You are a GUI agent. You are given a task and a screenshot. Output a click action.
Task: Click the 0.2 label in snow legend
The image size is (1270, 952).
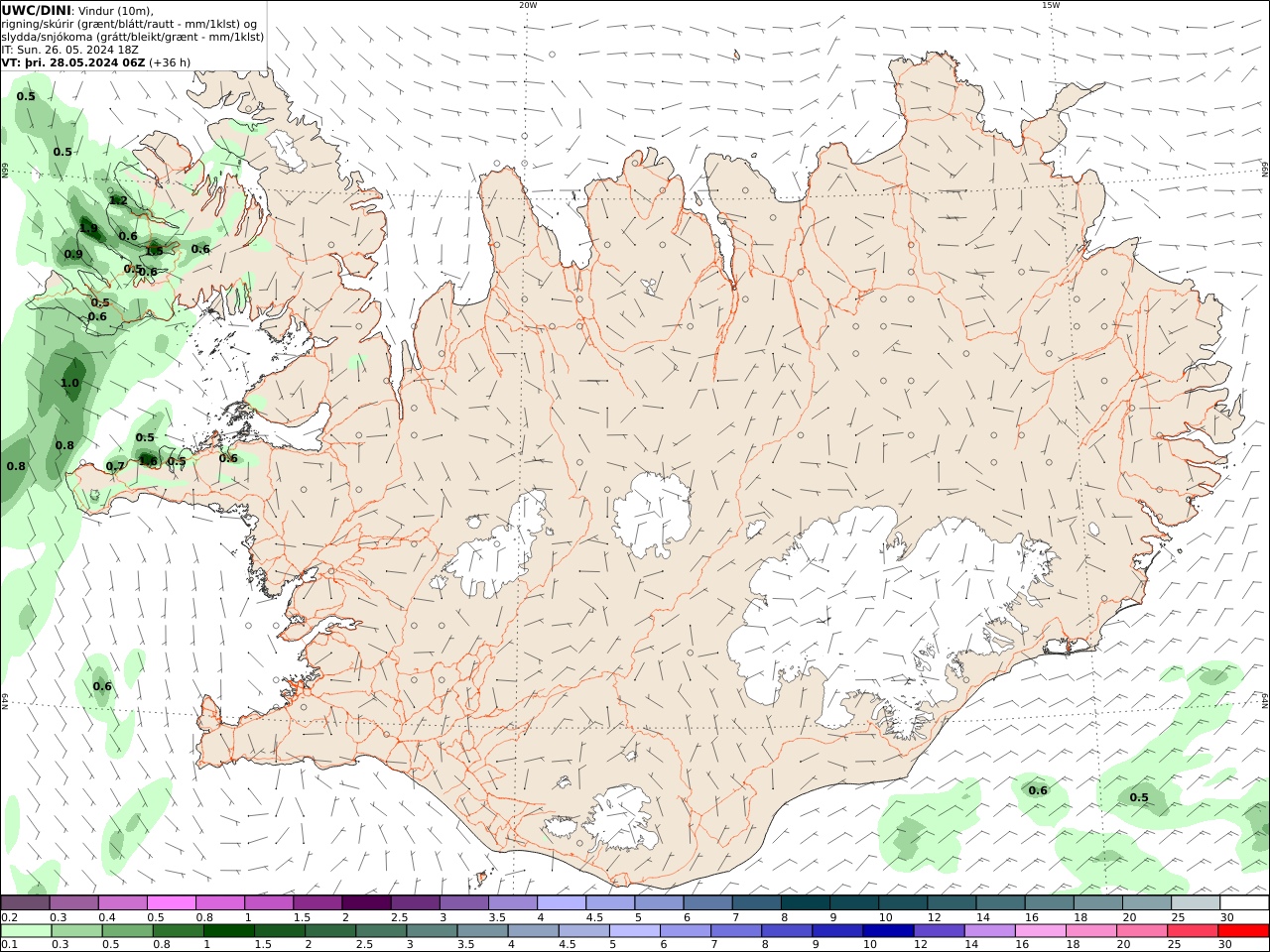pos(9,917)
